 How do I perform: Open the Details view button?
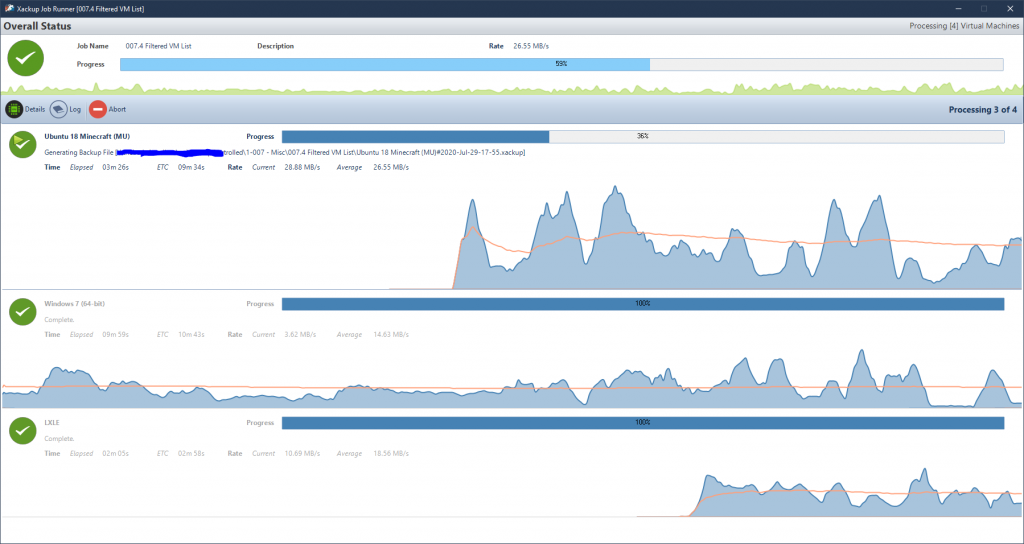(x=25, y=109)
